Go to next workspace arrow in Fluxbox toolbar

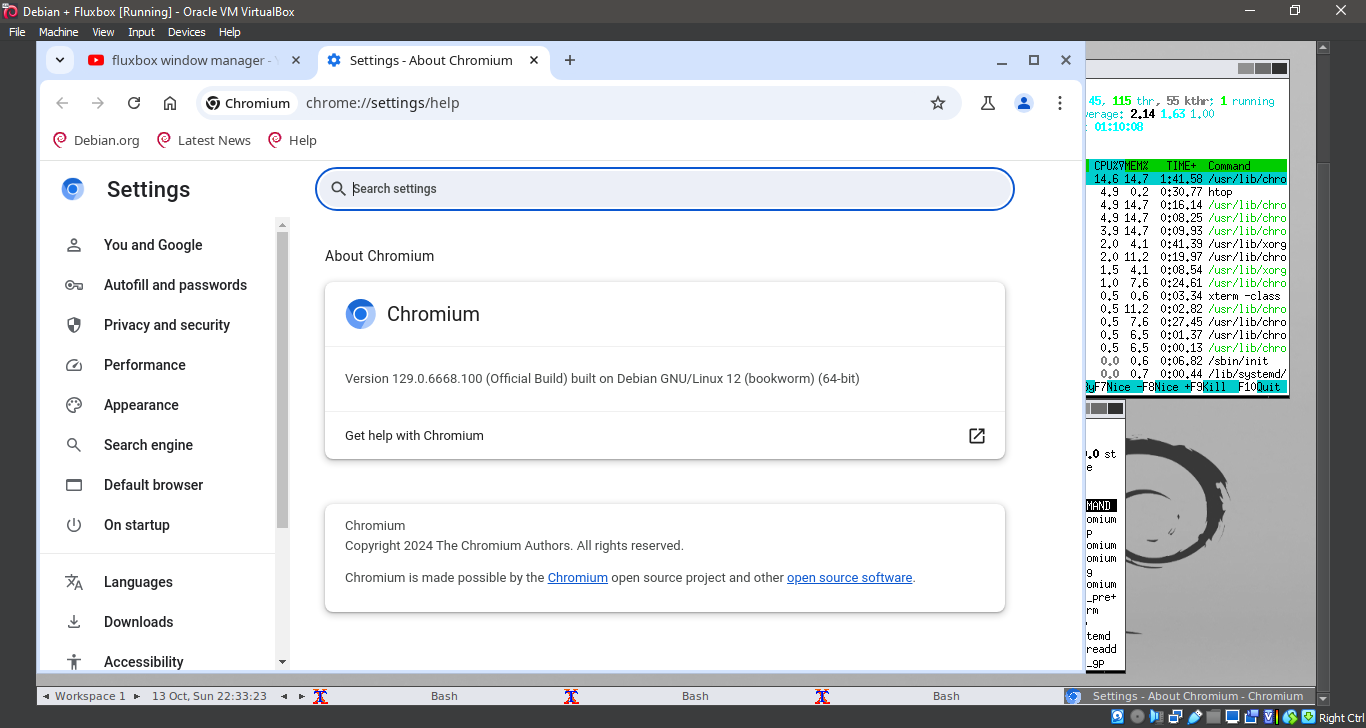point(137,696)
